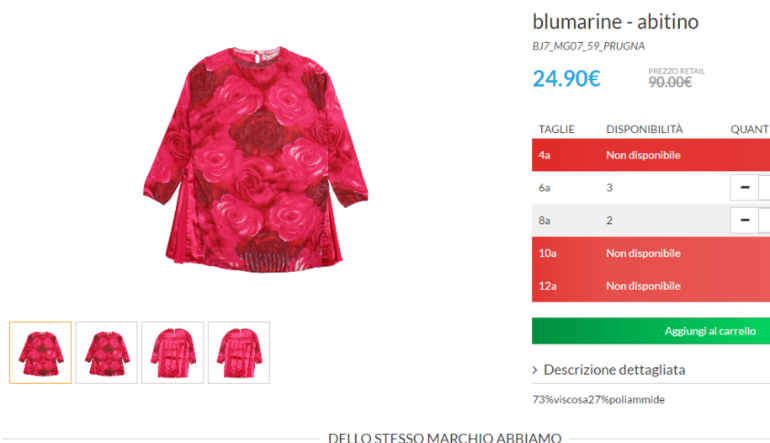Select the 6a size row label

coord(544,188)
